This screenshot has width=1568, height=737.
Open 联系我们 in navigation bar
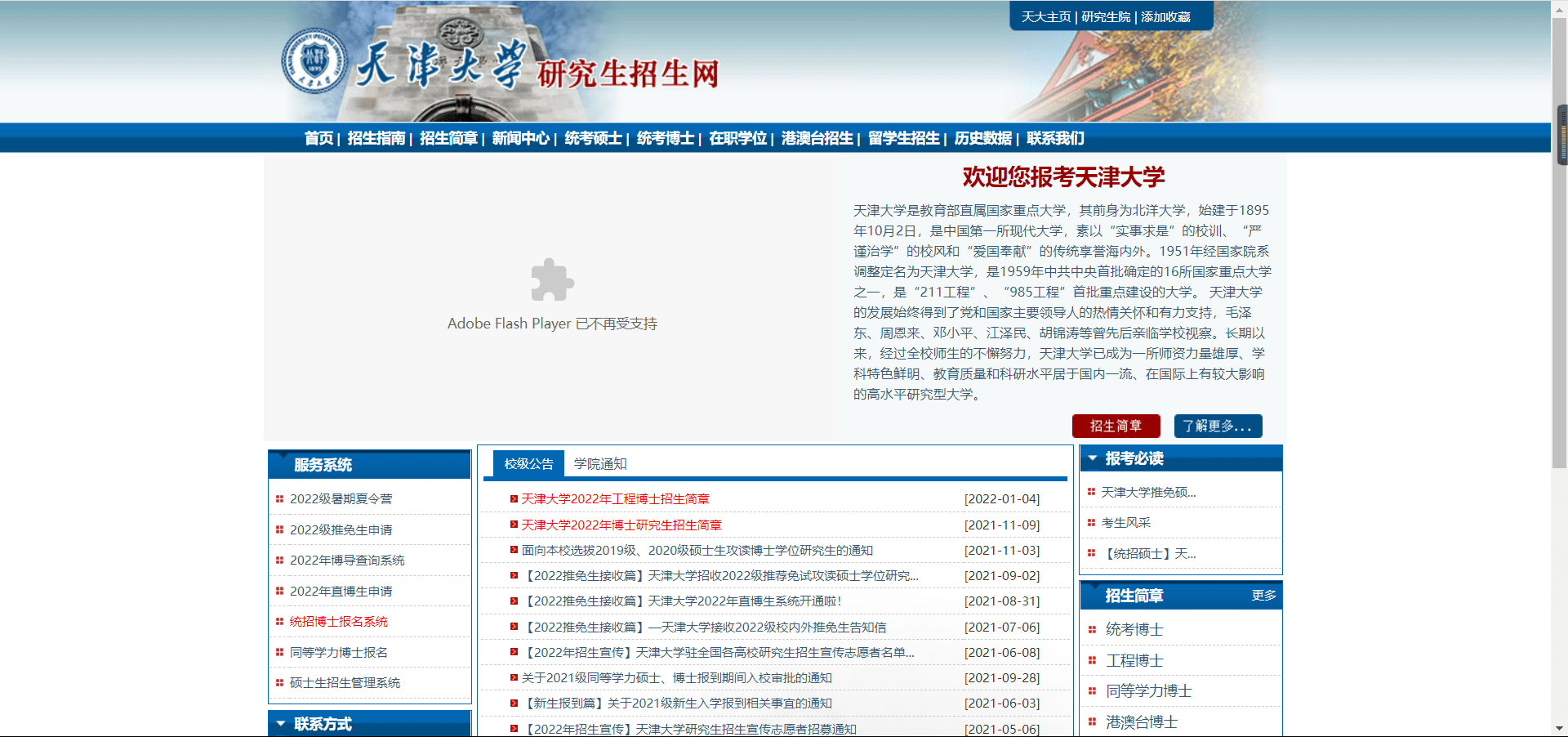pos(1055,138)
